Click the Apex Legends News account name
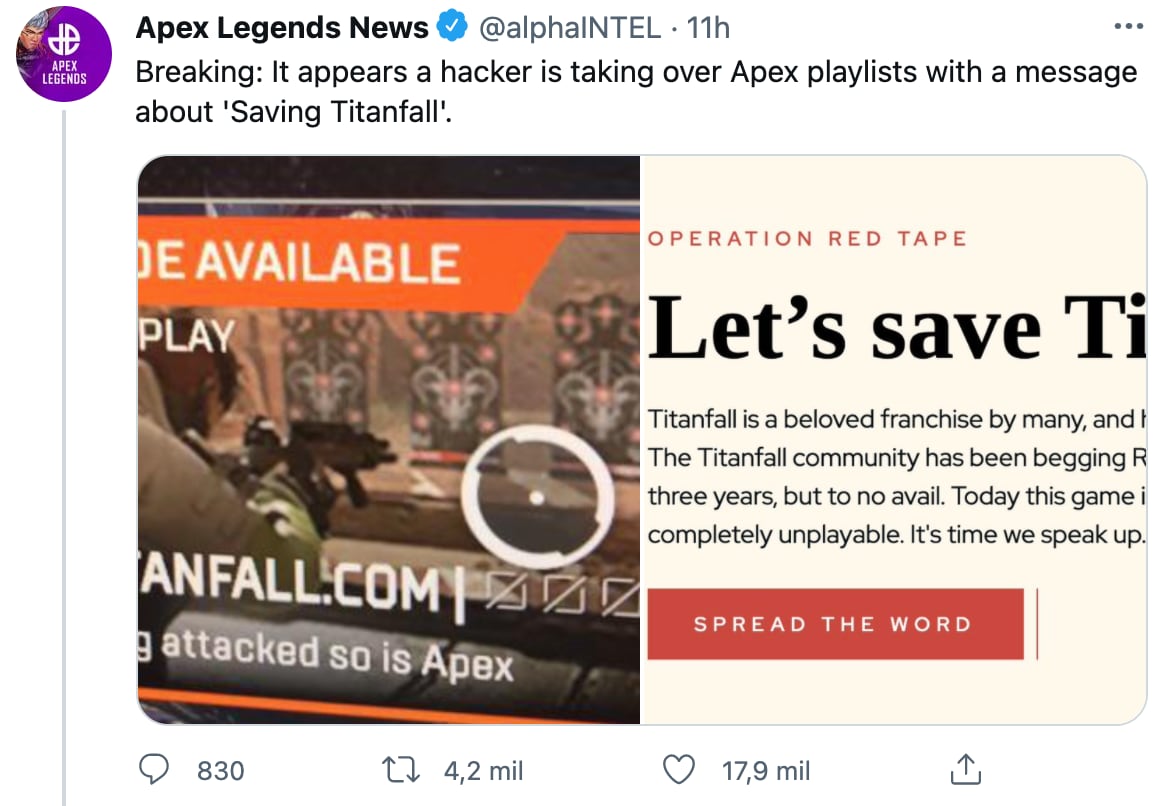1170x806 pixels. point(282,28)
